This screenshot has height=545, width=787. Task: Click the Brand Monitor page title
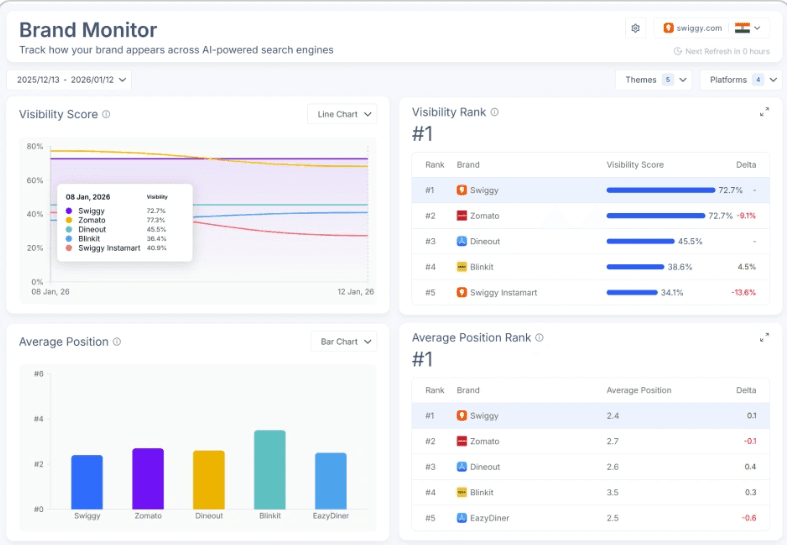tap(88, 30)
